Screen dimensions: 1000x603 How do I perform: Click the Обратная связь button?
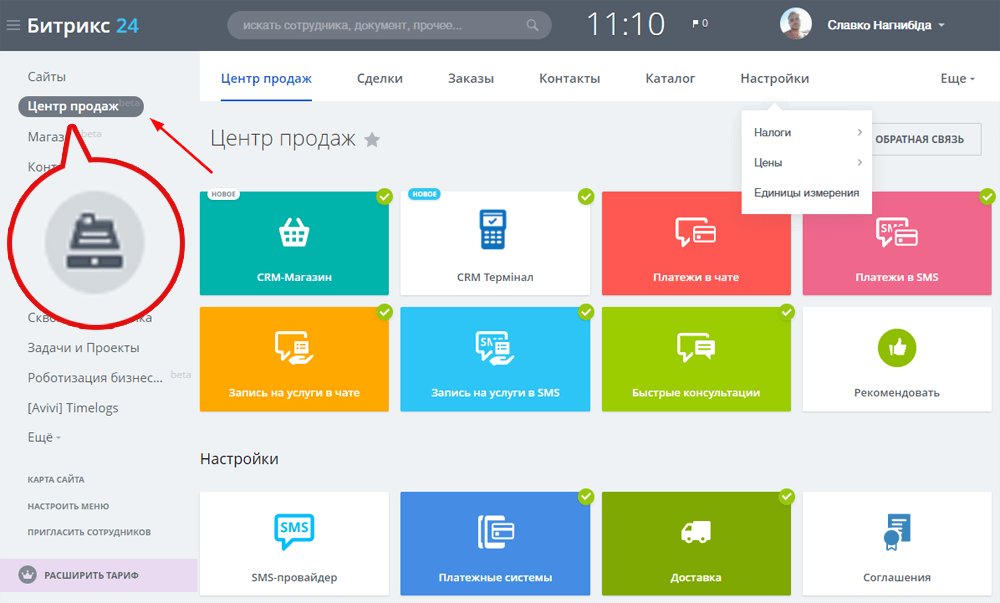tap(927, 139)
